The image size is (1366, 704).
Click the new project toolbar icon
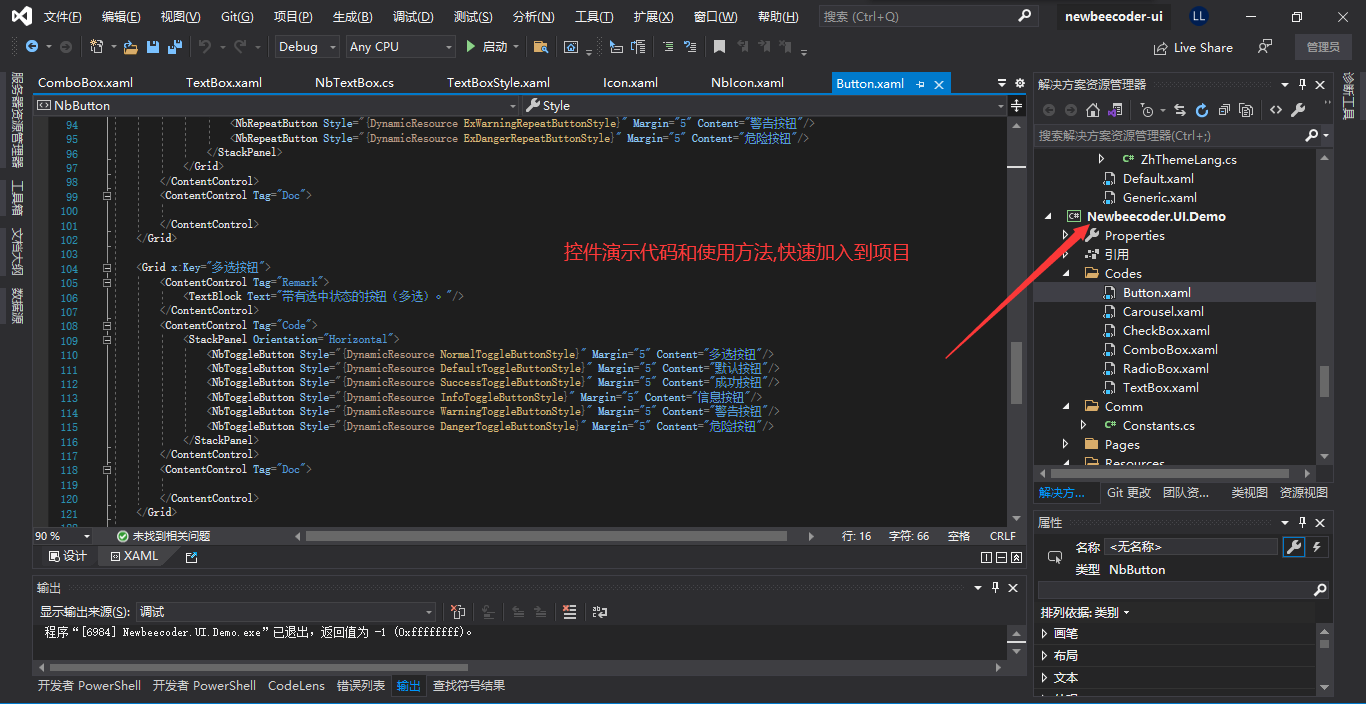96,47
